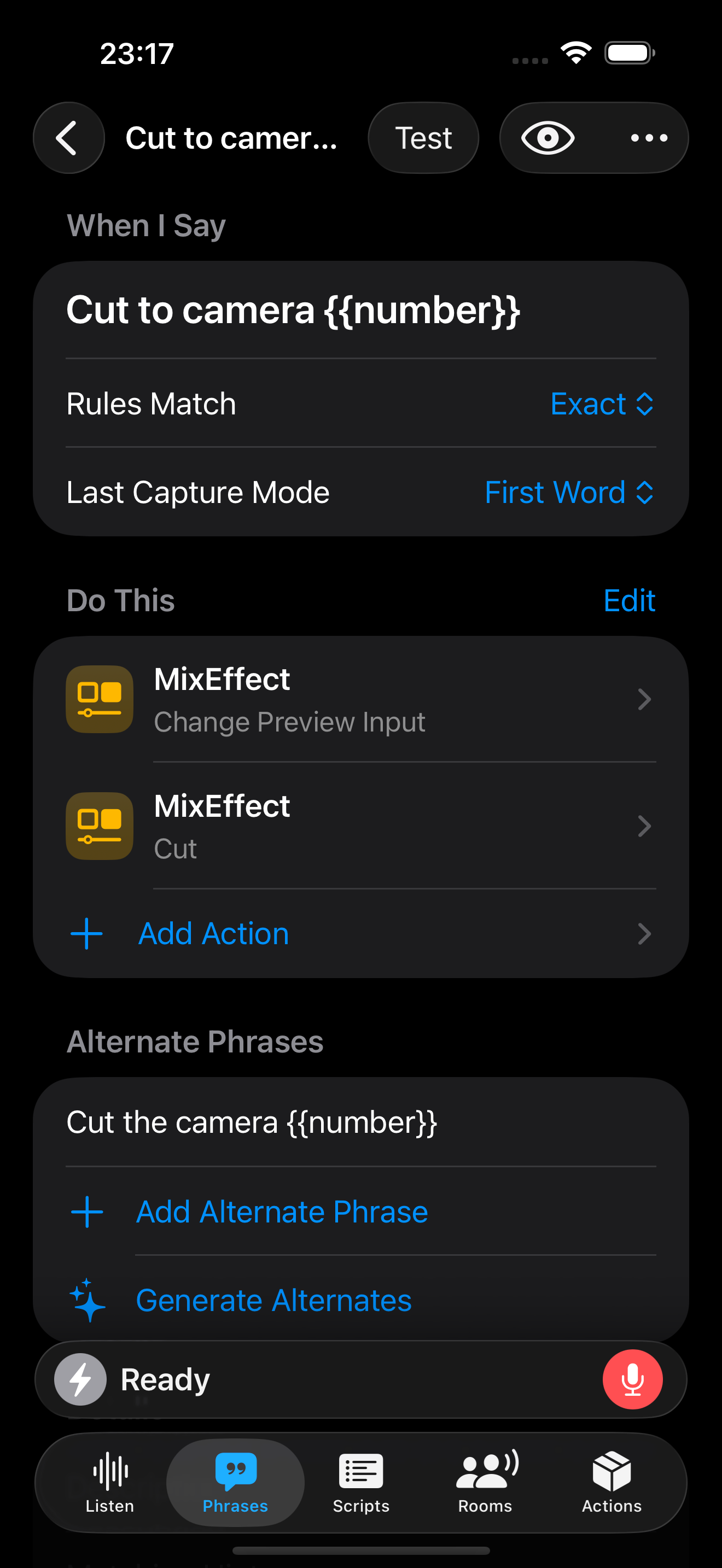Tap the red microphone button
722x1568 pixels.
pos(632,1379)
